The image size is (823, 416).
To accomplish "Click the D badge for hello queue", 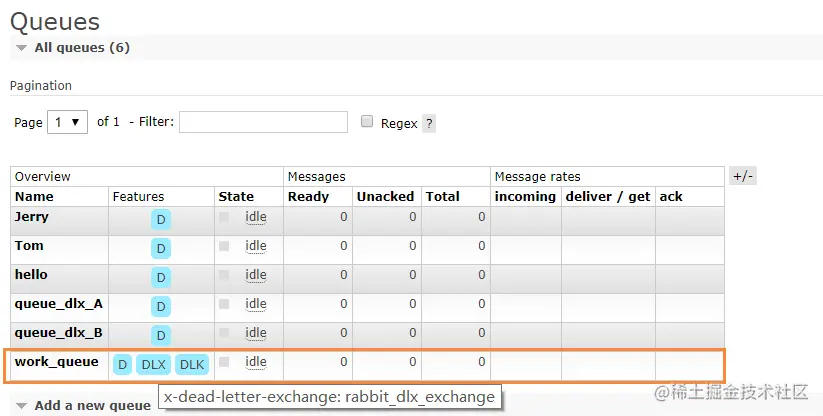I will [161, 277].
